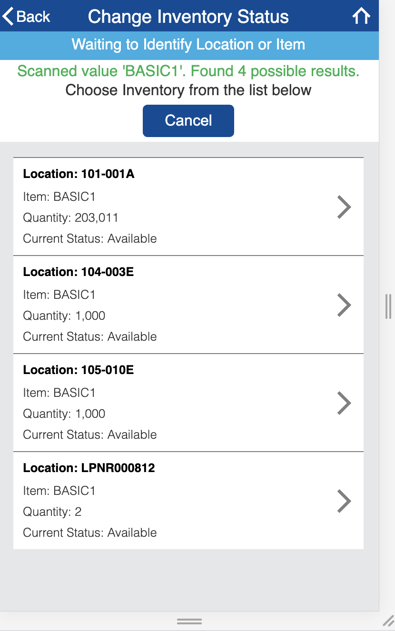
Task: Click the scanned value BASIC1 message
Action: tap(188, 71)
